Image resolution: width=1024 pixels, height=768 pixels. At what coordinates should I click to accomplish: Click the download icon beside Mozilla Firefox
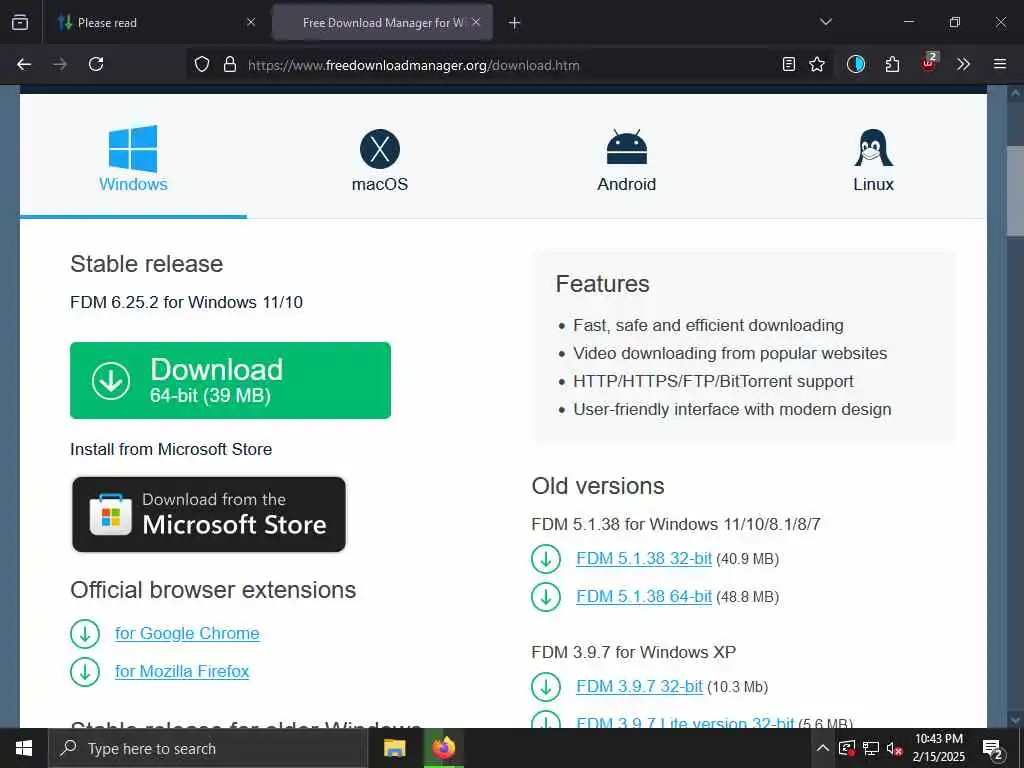(85, 671)
